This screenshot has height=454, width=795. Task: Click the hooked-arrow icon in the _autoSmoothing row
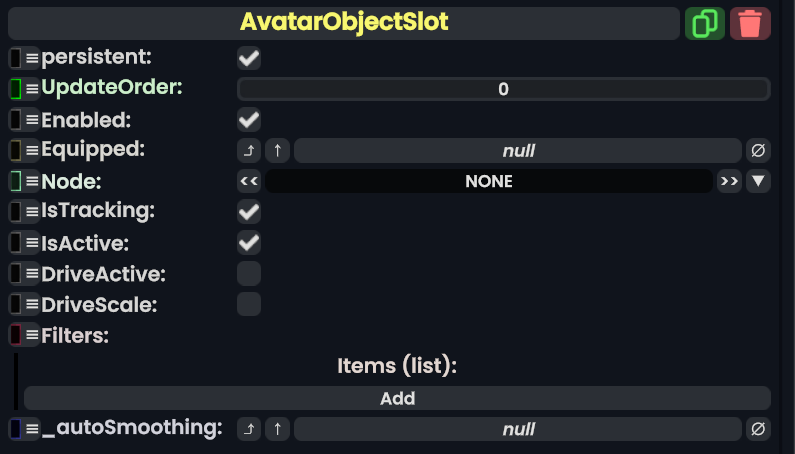coord(248,429)
